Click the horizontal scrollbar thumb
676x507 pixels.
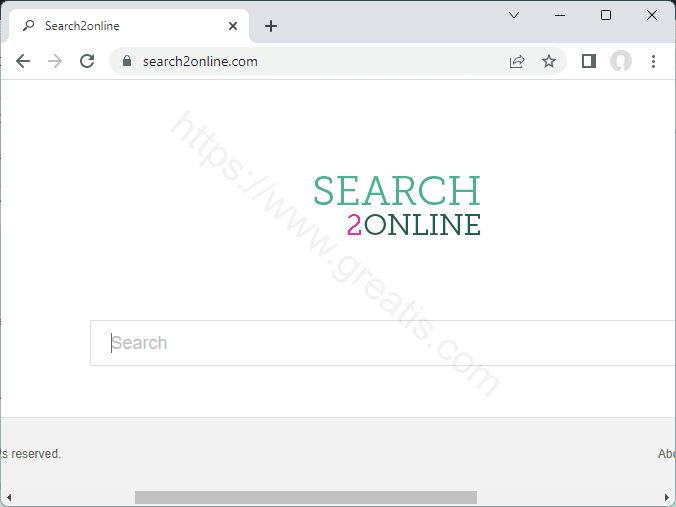305,497
